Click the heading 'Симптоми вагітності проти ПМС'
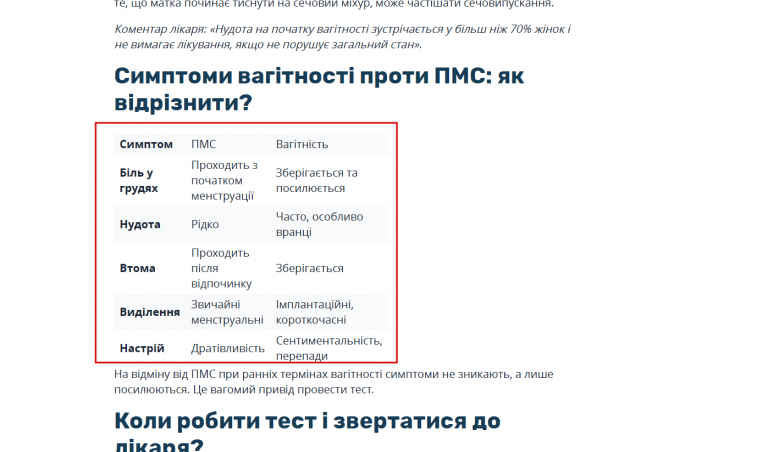768x452 pixels. click(319, 89)
